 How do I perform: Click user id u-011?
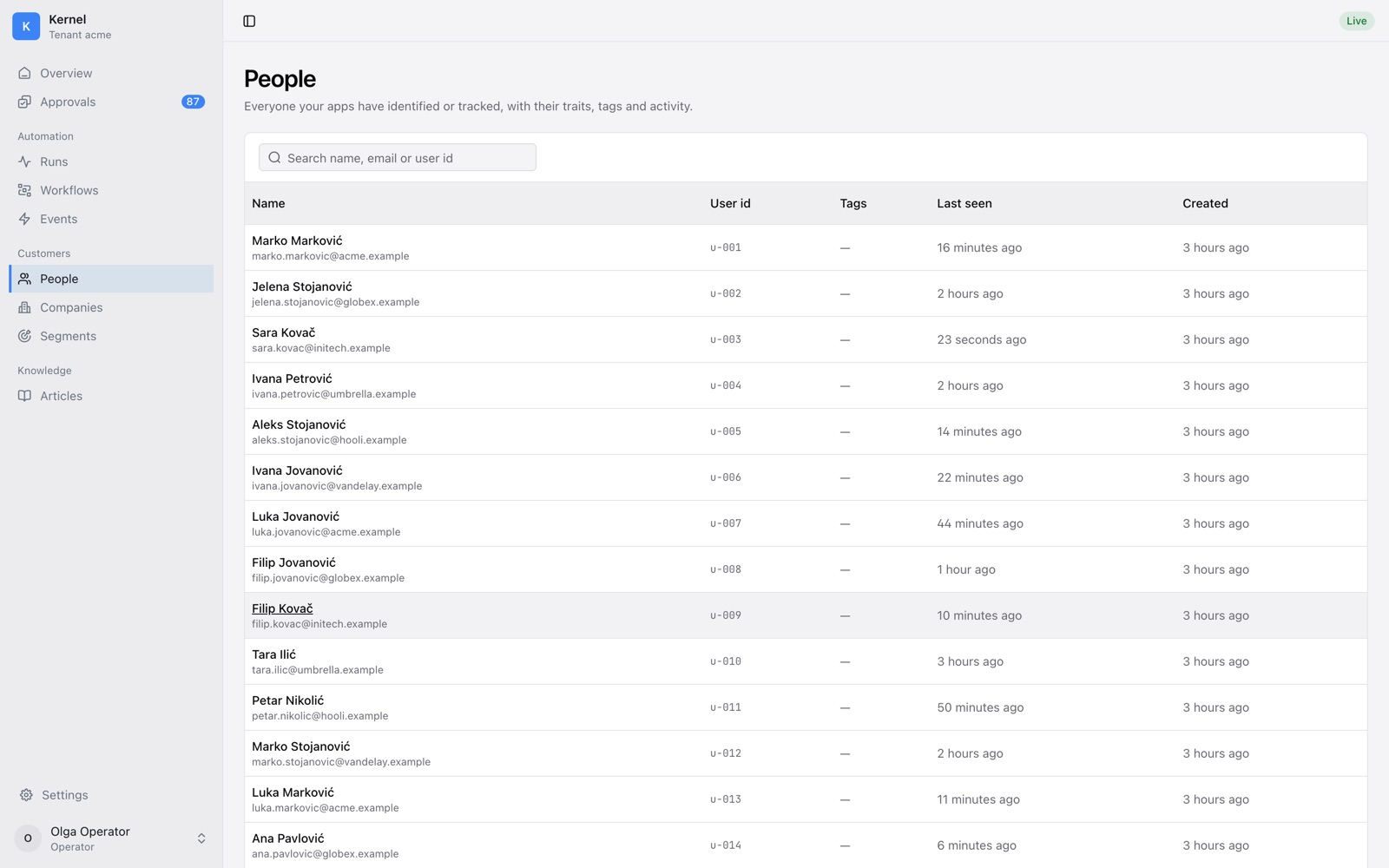click(x=726, y=707)
